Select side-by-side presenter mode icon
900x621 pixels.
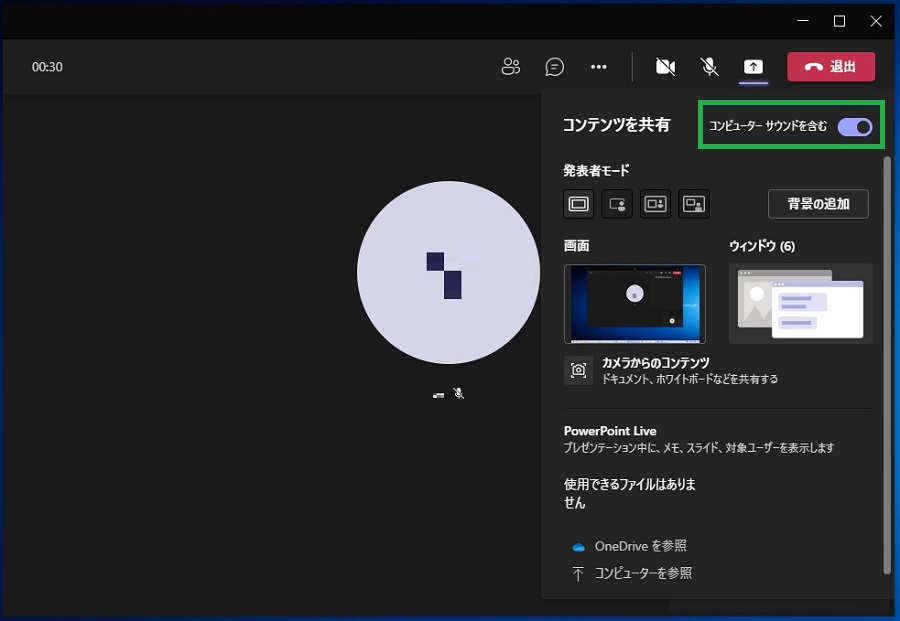pyautogui.click(x=655, y=204)
